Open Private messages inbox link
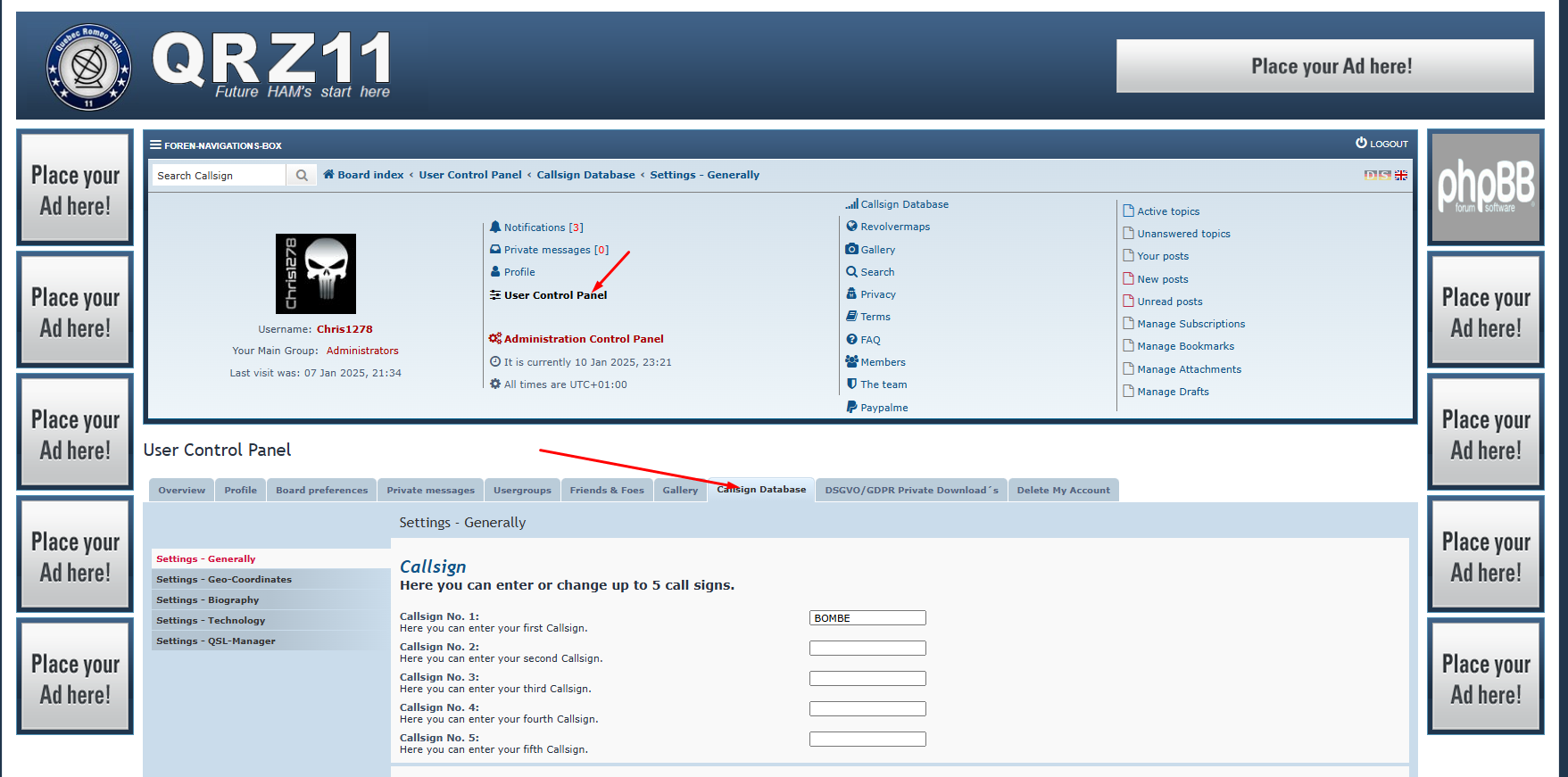The image size is (1568, 777). pos(546,250)
